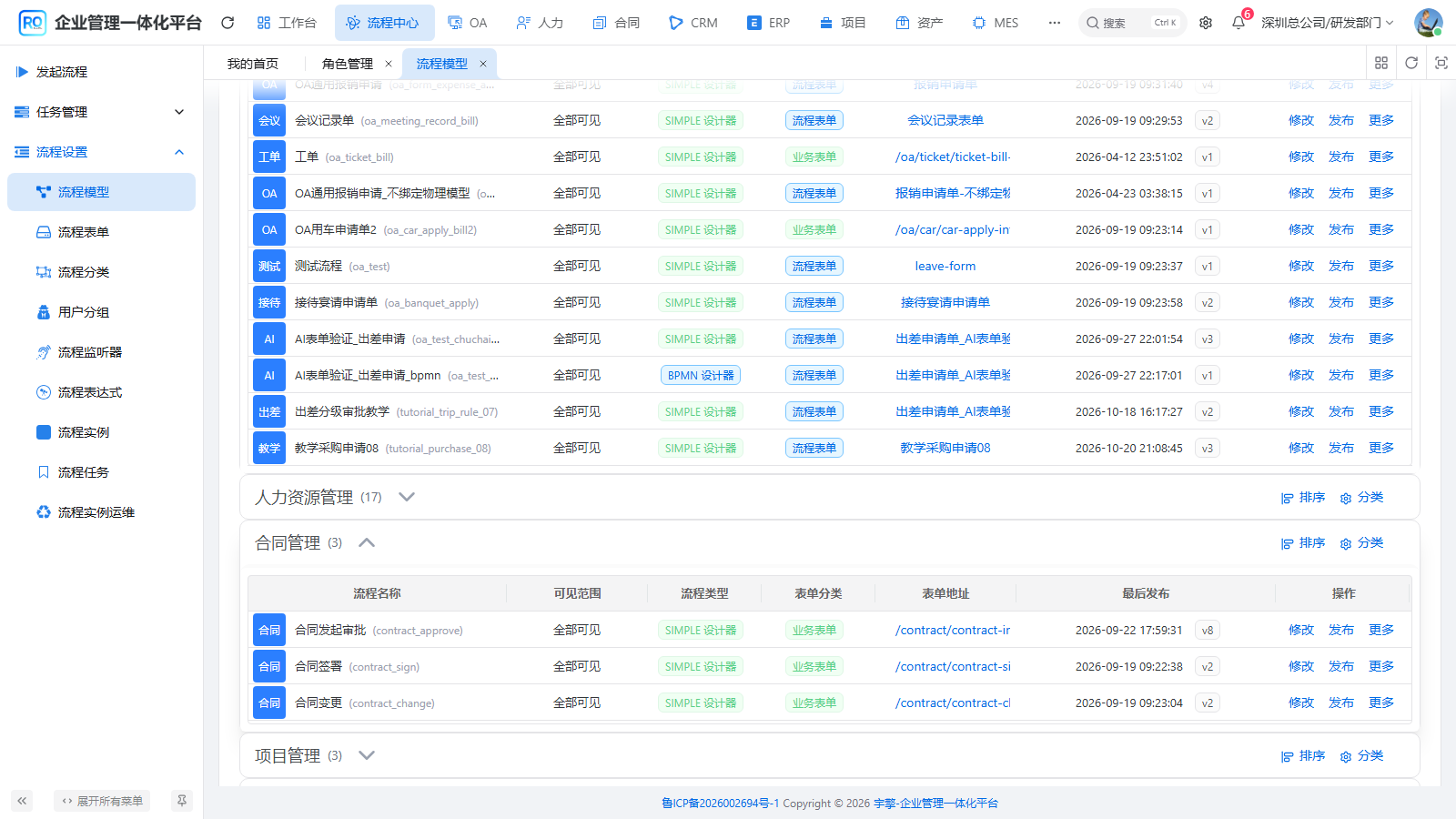Image resolution: width=1456 pixels, height=819 pixels.
Task: Click 教学 icon of 教学采购申请08 row
Action: [x=269, y=448]
